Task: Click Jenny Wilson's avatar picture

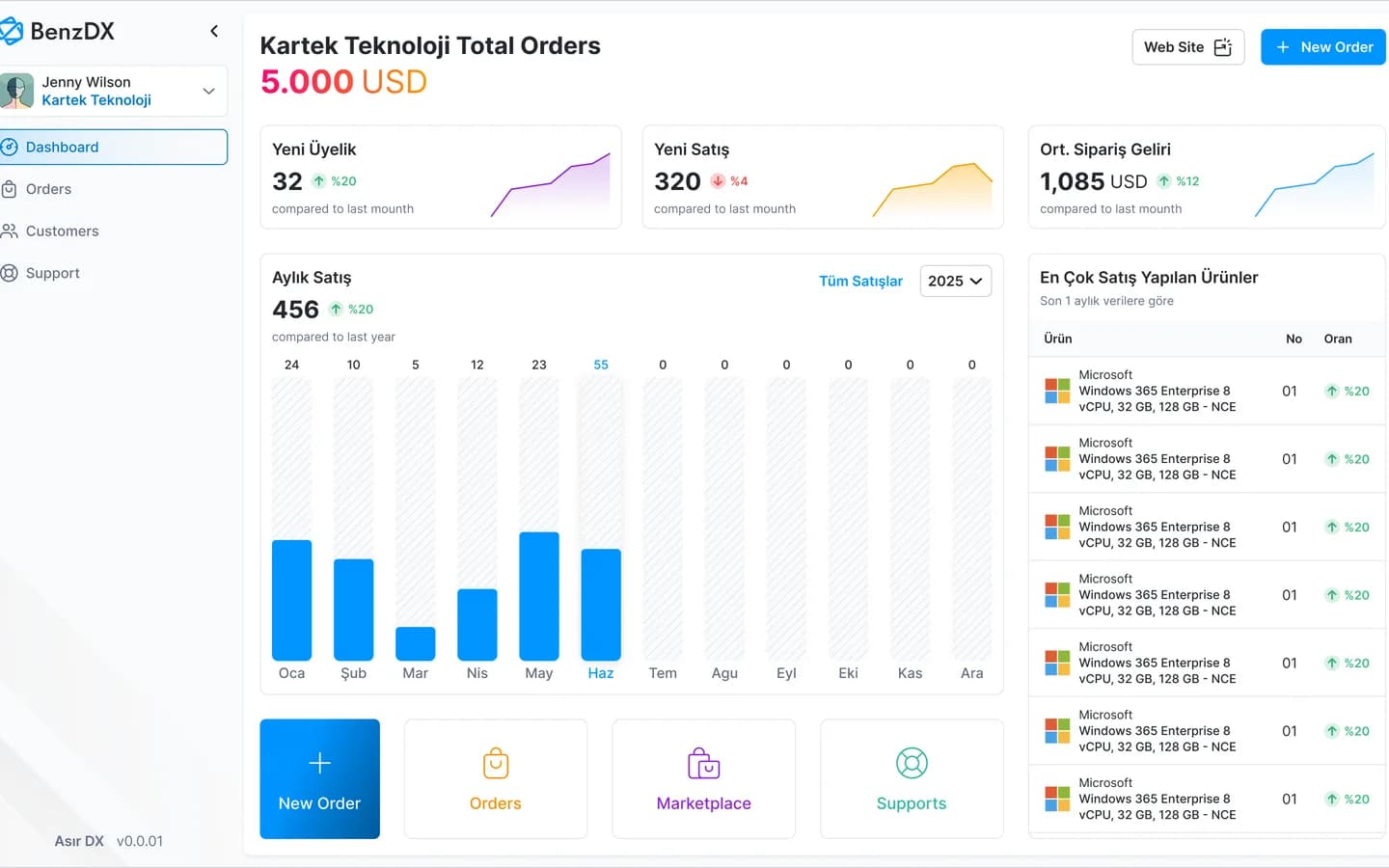Action: point(16,91)
